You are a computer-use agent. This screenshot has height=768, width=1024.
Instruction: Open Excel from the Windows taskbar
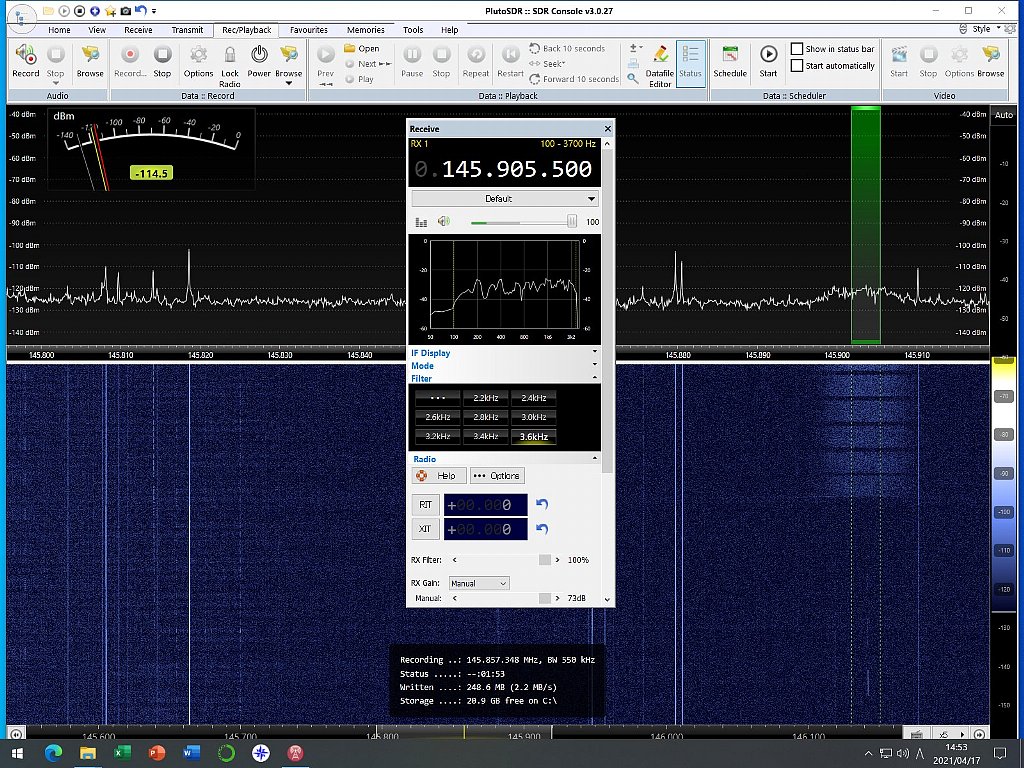point(122,753)
